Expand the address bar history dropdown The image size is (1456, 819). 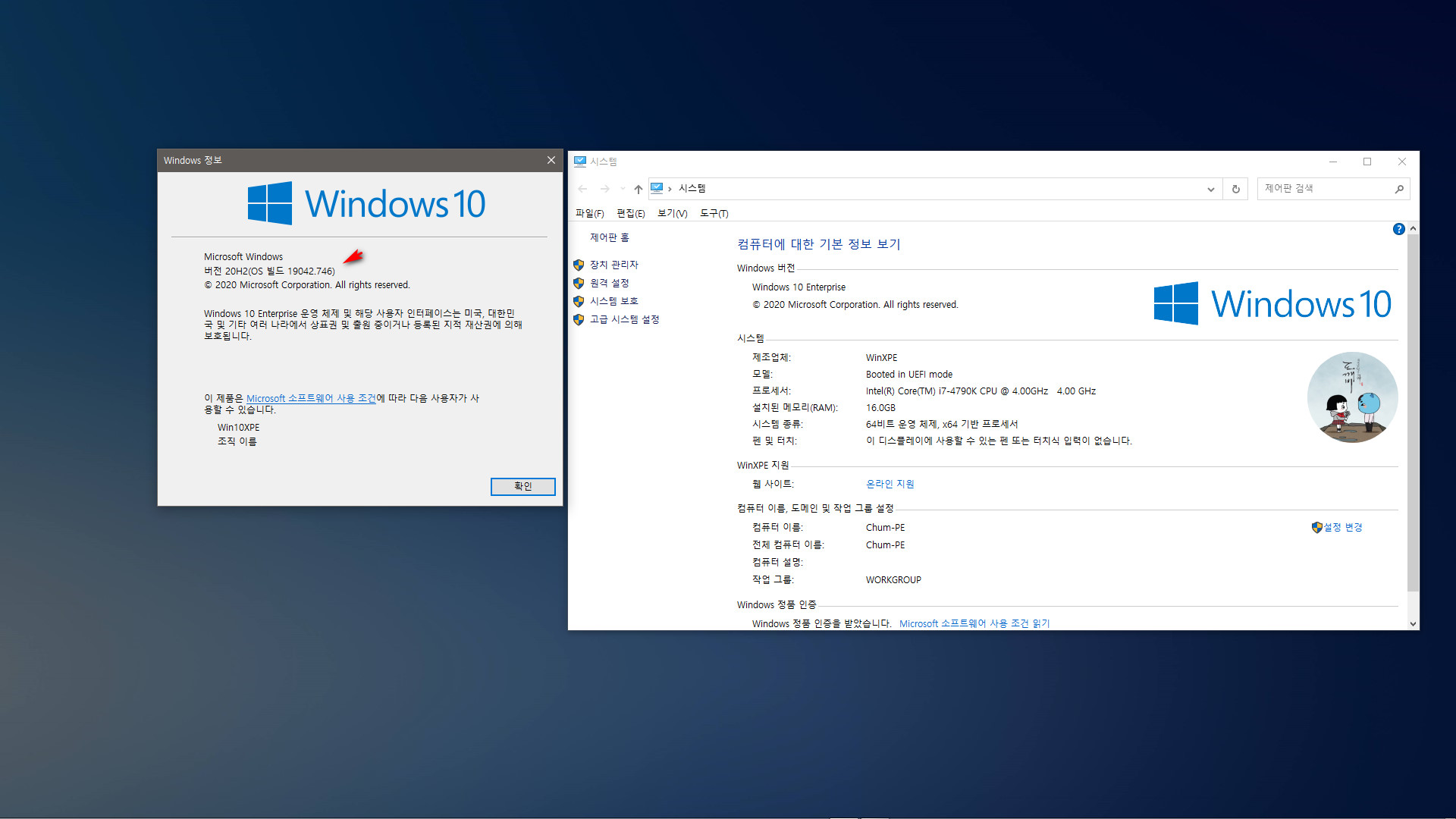tap(1211, 189)
